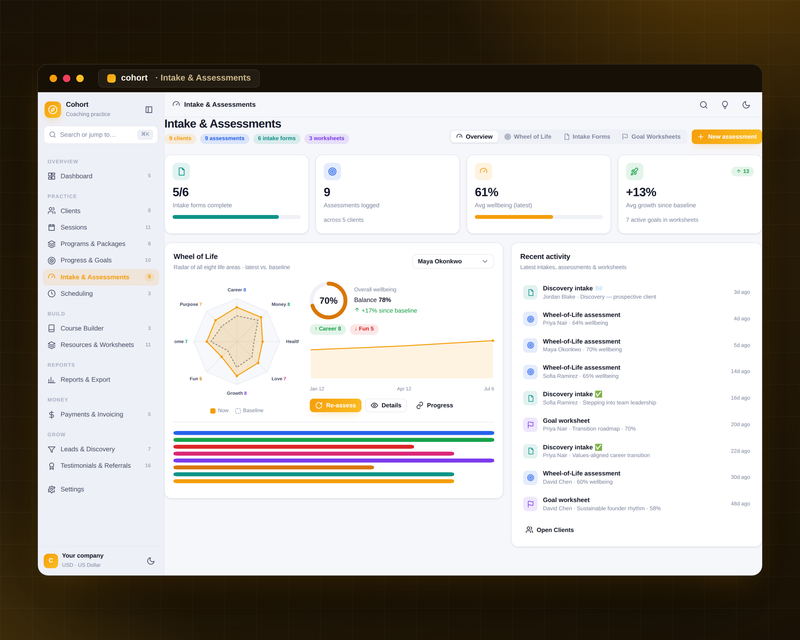Screen dimensions: 800x640
Task: Click the Details eye button
Action: coord(386,405)
